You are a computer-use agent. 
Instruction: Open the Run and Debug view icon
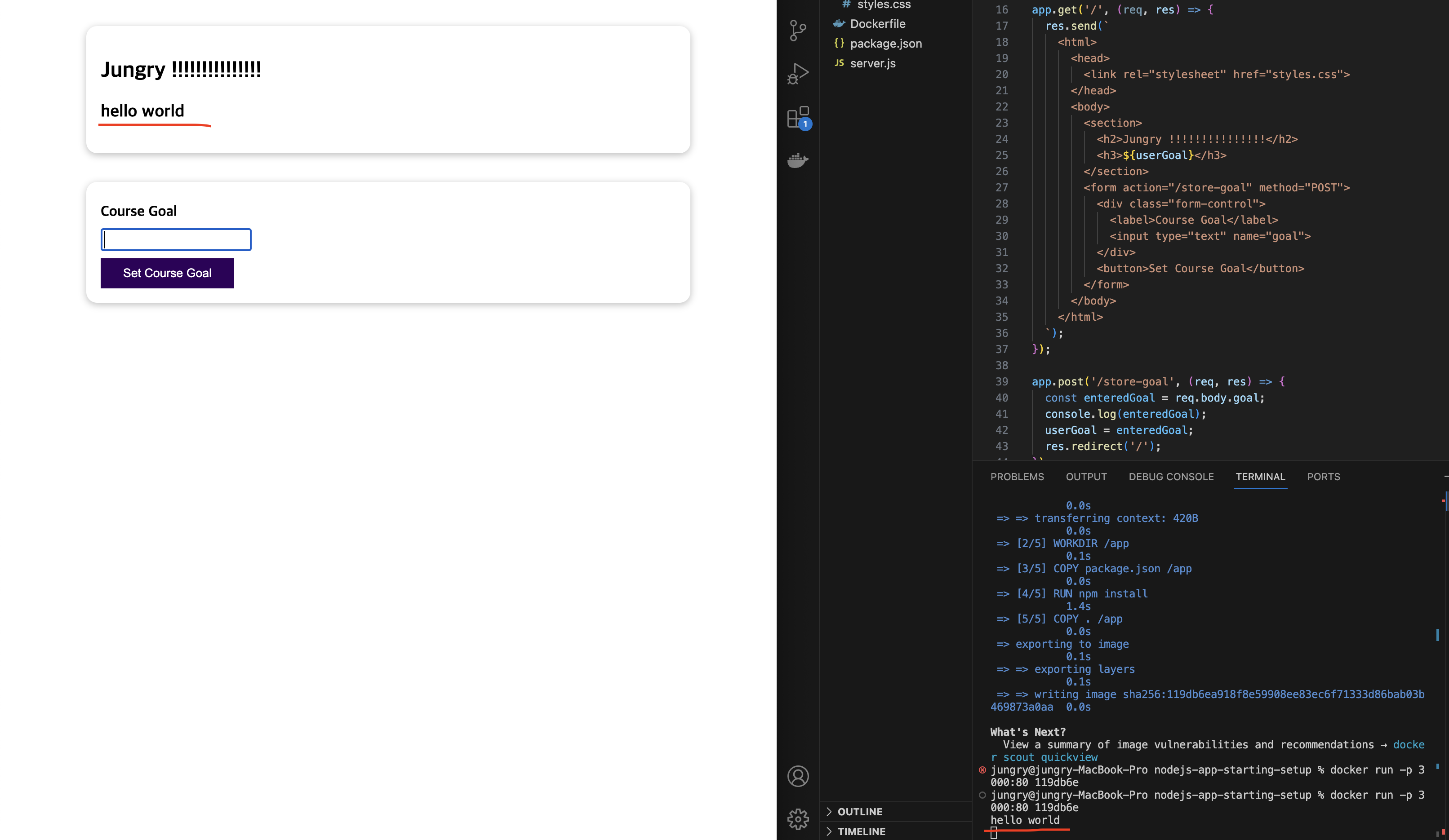[x=797, y=74]
